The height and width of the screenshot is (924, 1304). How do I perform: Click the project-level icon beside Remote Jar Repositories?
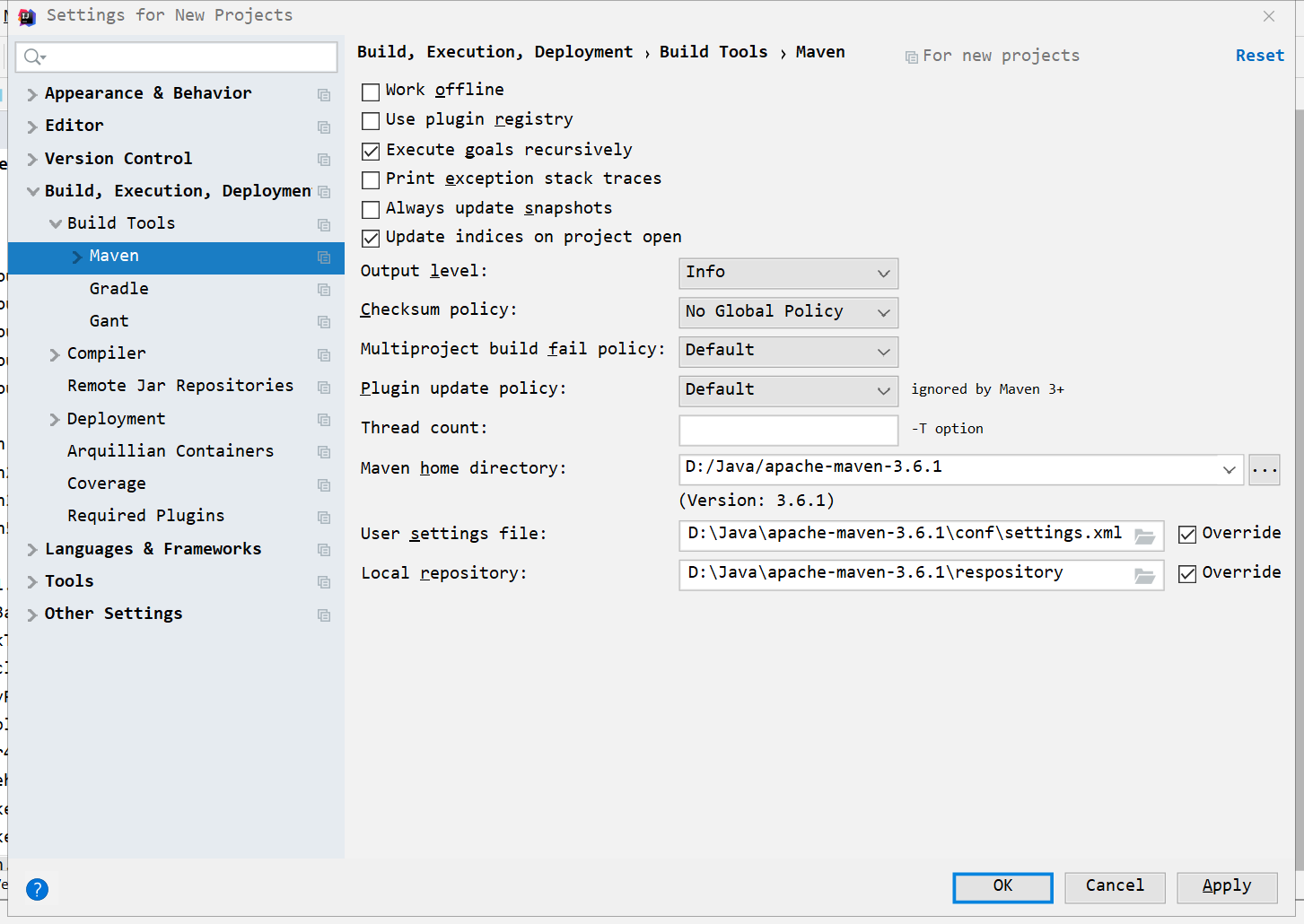coord(324,387)
